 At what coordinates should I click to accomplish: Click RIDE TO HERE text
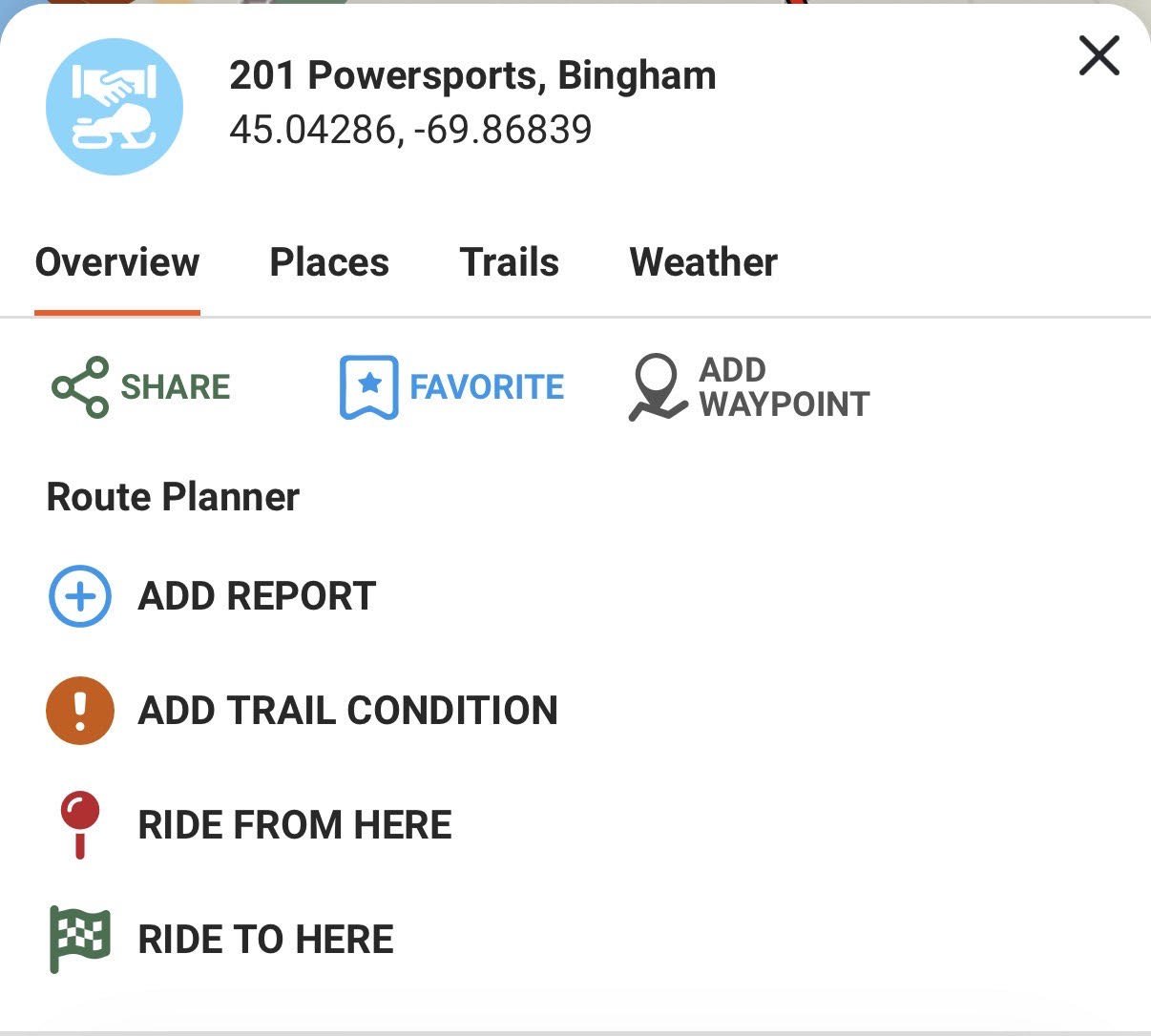click(x=266, y=938)
